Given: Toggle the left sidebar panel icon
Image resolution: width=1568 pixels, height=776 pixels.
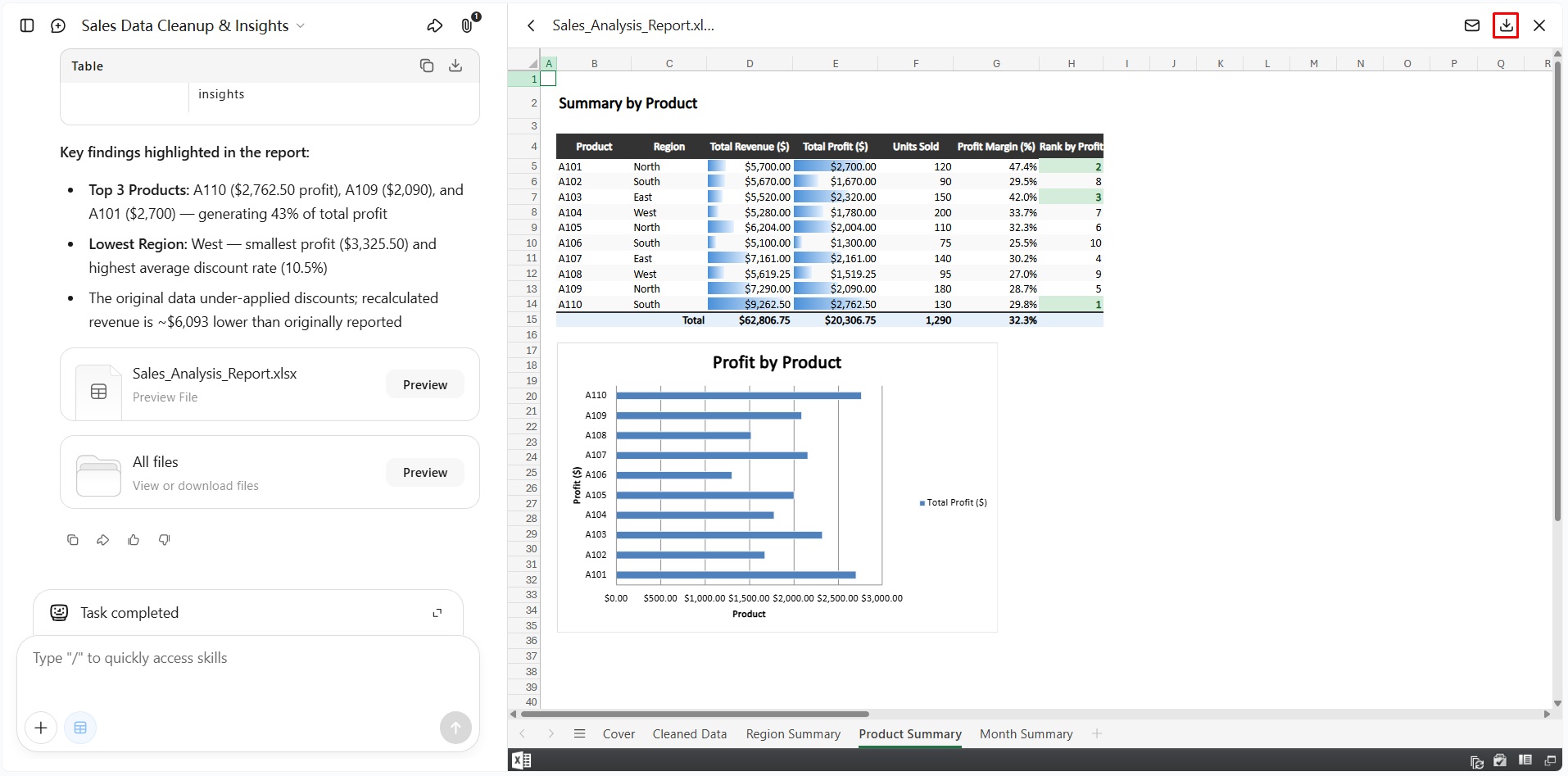Looking at the screenshot, I should coord(27,25).
